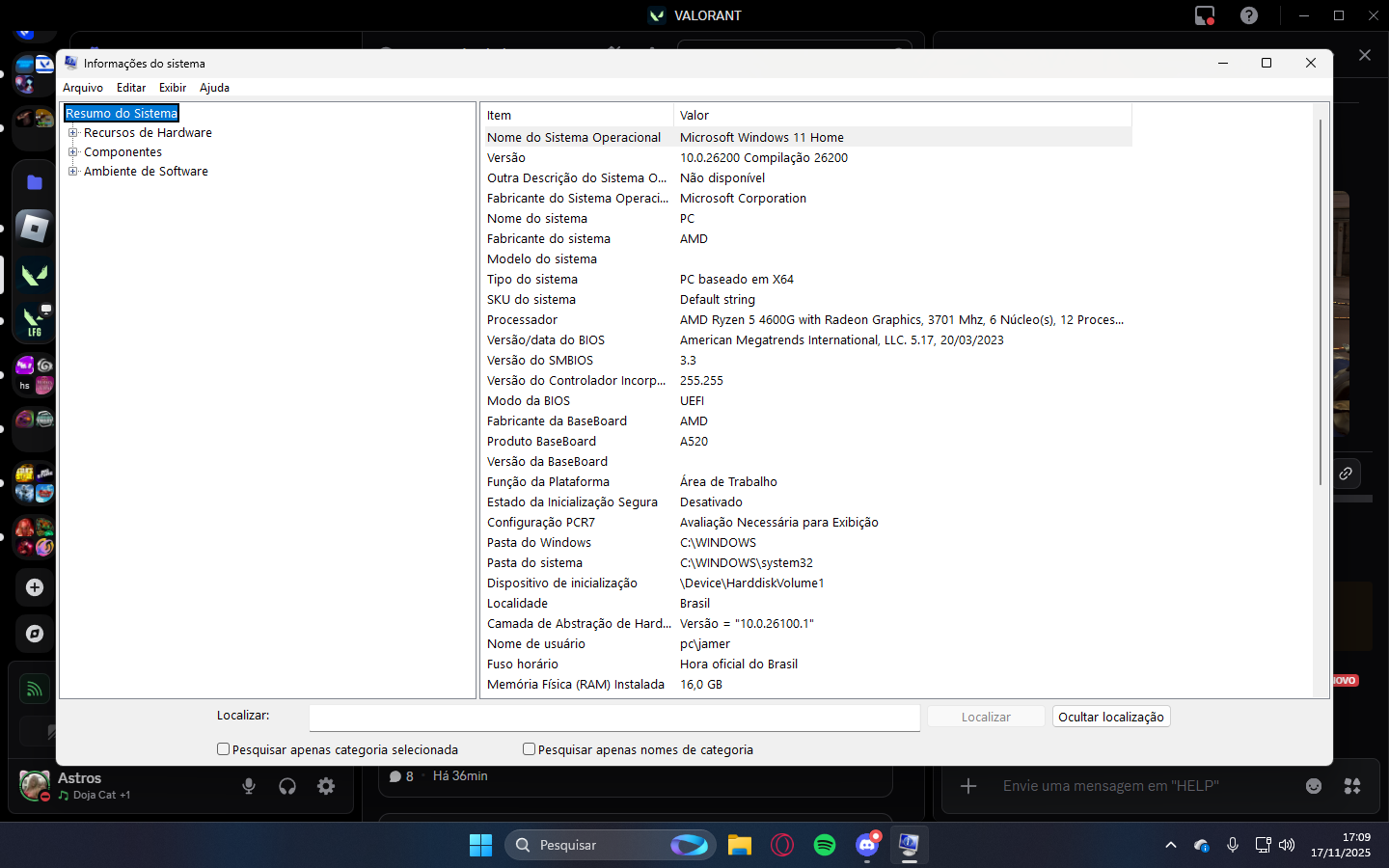Select the 'Modo da BIOS' row
Viewport: 1389px width, 868px height.
coord(806,401)
